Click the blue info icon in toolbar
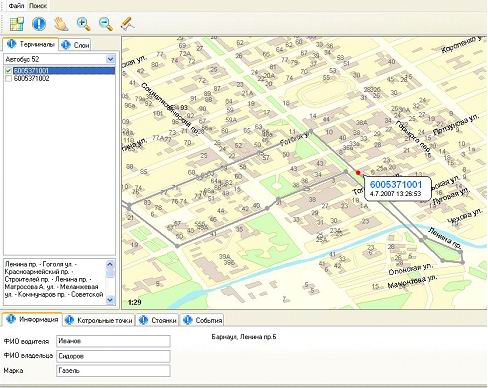This screenshot has height=388, width=488. 39,24
